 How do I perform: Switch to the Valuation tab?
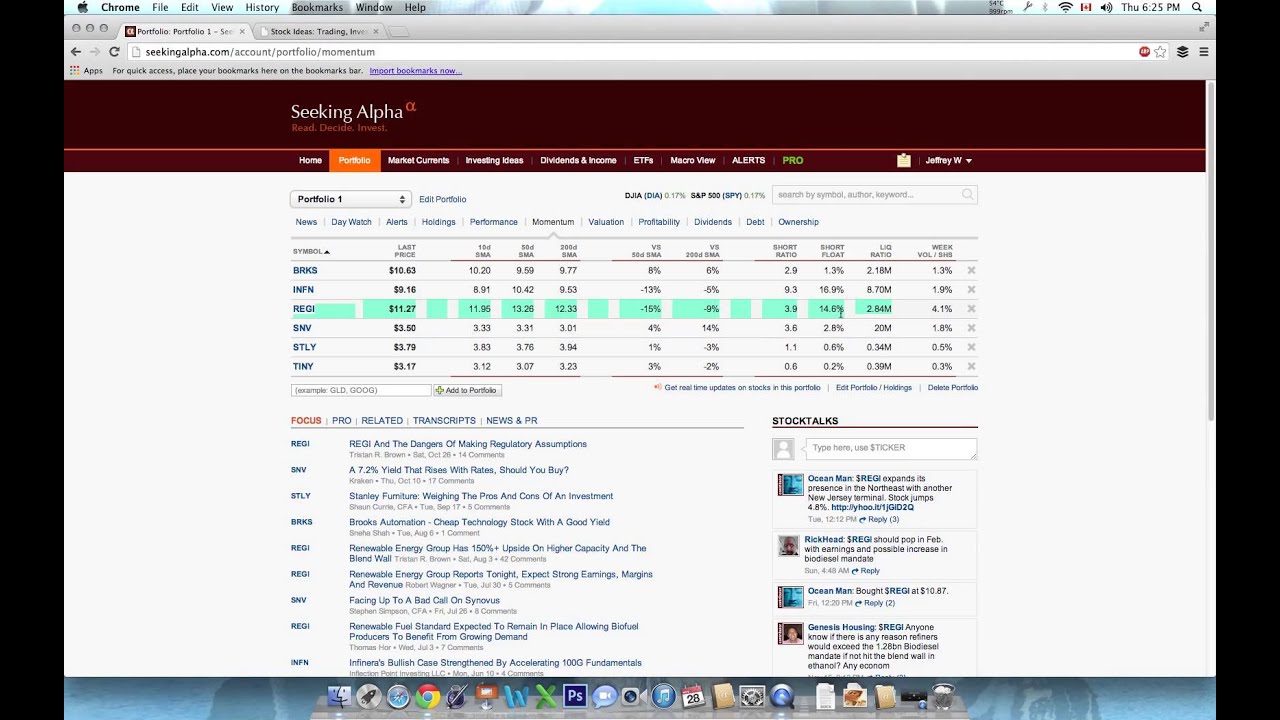pyautogui.click(x=606, y=222)
